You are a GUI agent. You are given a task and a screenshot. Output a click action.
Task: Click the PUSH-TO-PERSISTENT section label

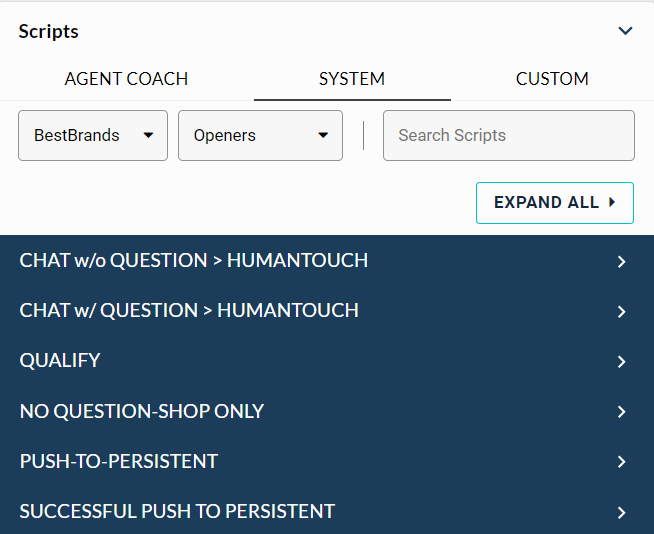119,461
